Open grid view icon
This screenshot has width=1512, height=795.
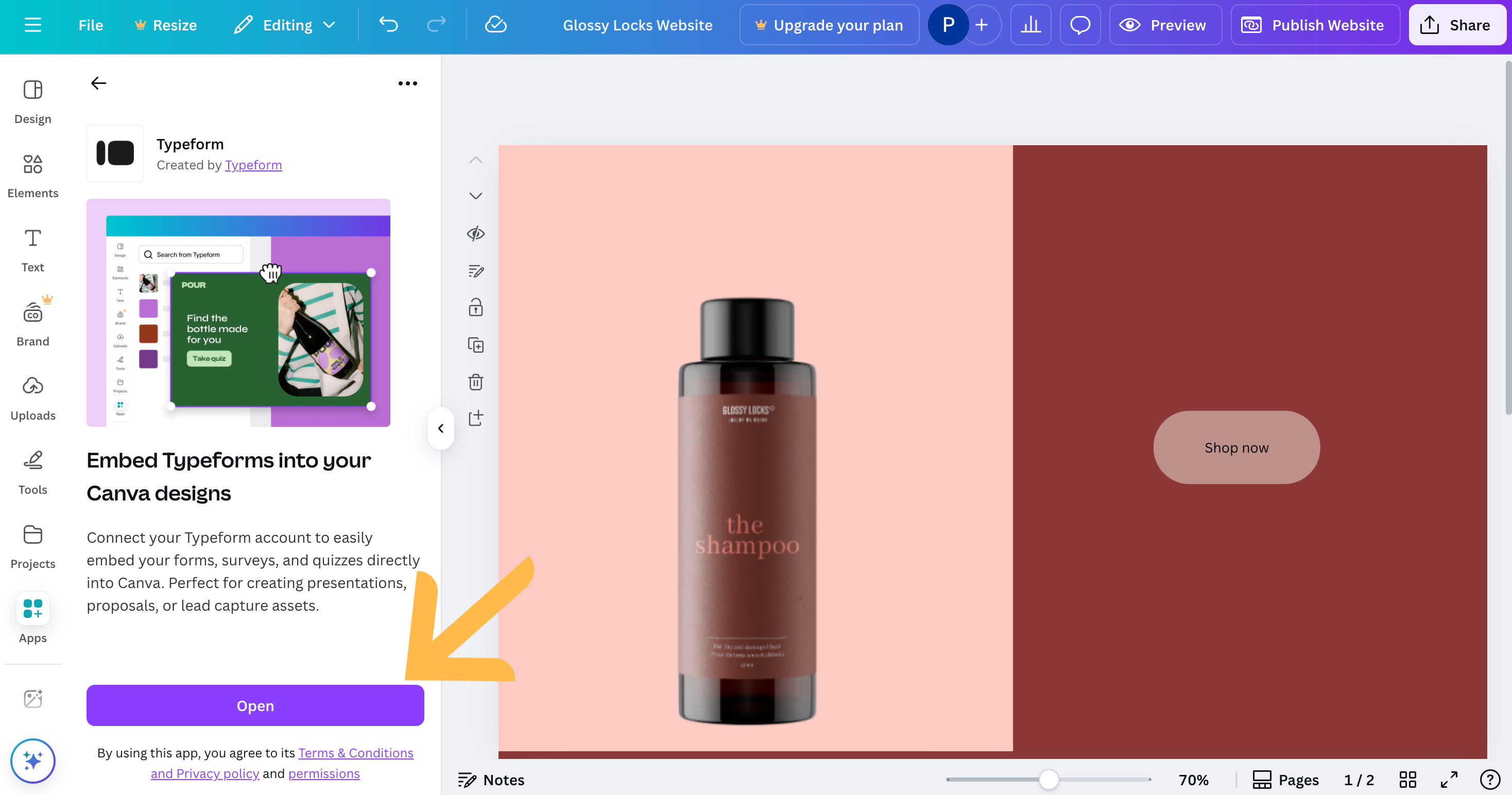1407,780
